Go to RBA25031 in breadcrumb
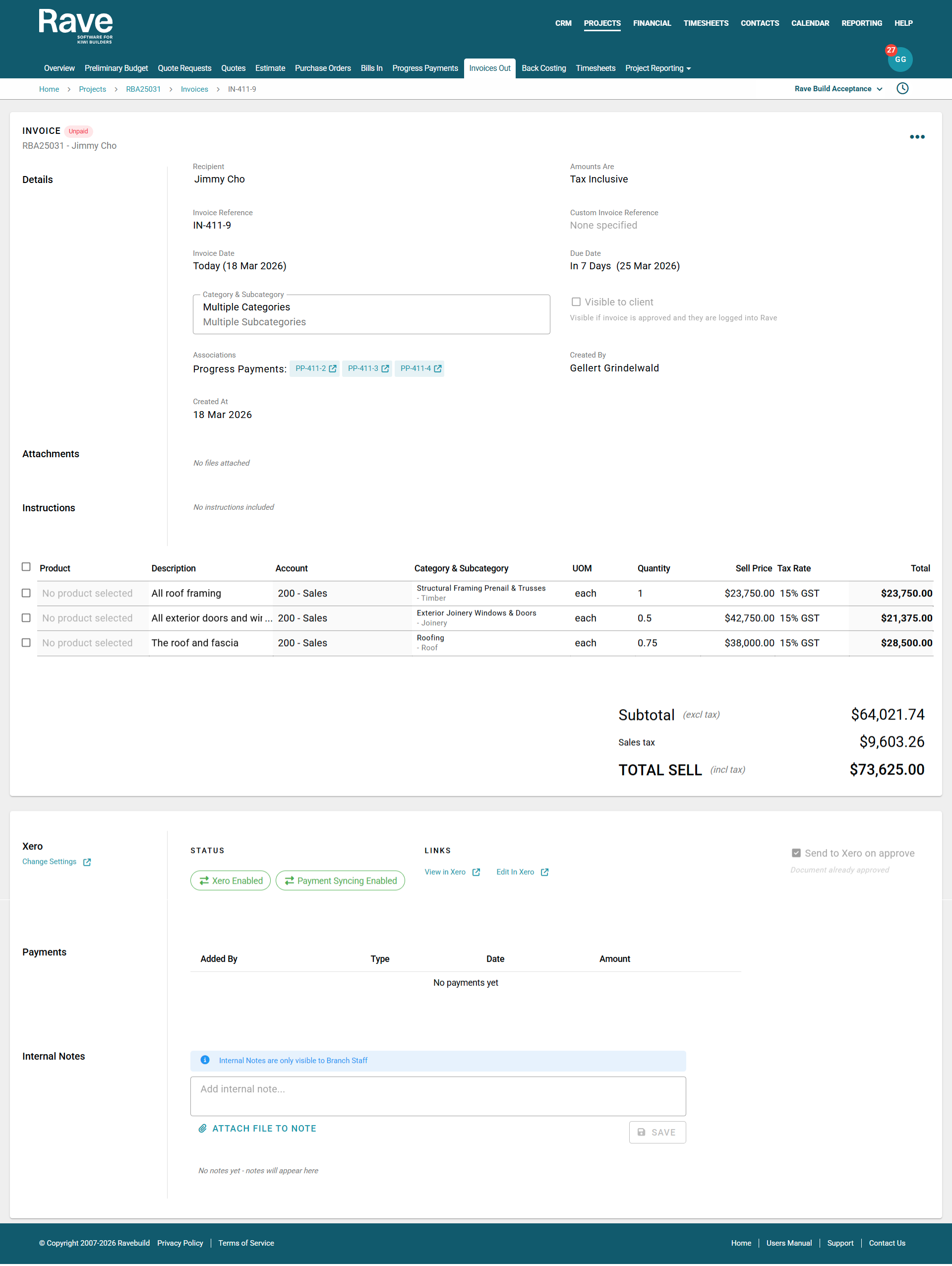Image resolution: width=952 pixels, height=1266 pixels. click(143, 89)
